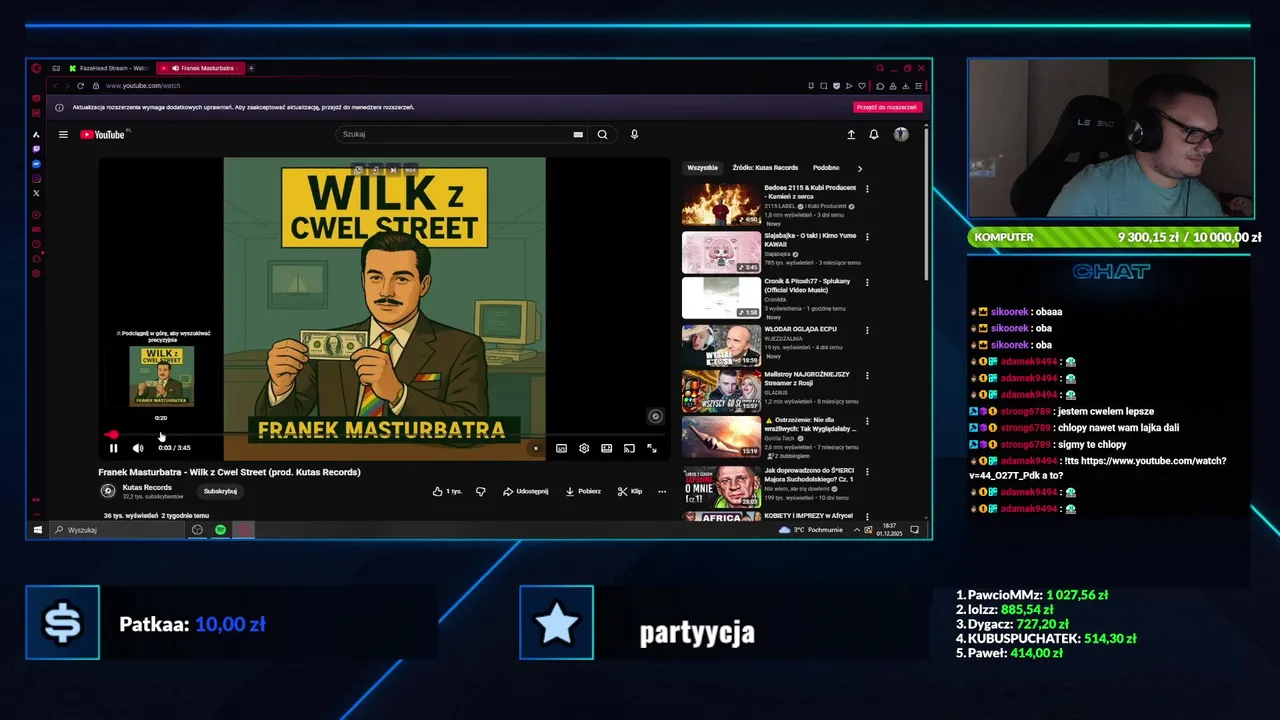
Task: Open the Bedoes 2115 Kamień z serca thumbnail
Action: pos(721,204)
